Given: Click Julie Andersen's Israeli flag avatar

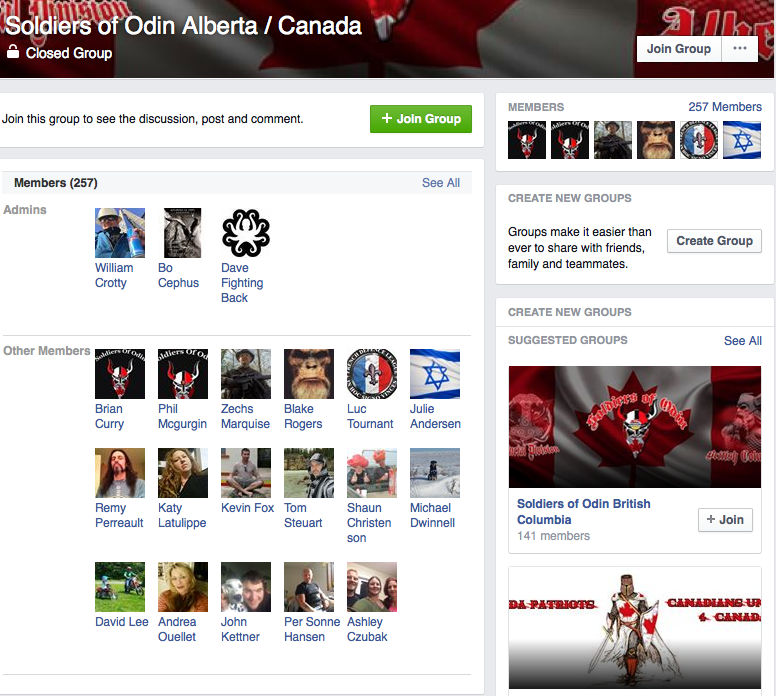Looking at the screenshot, I should (x=435, y=374).
